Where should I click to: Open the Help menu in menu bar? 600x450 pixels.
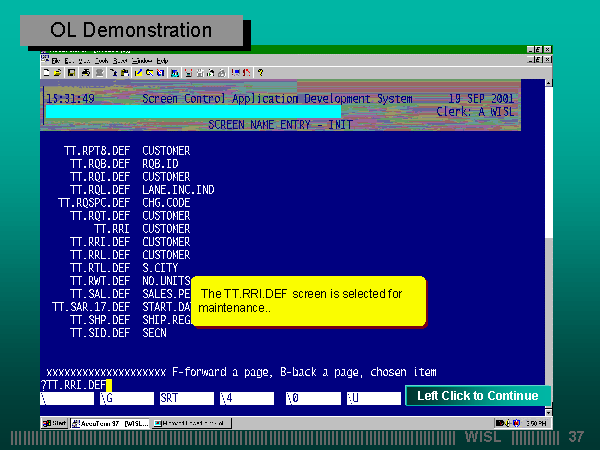coord(161,61)
